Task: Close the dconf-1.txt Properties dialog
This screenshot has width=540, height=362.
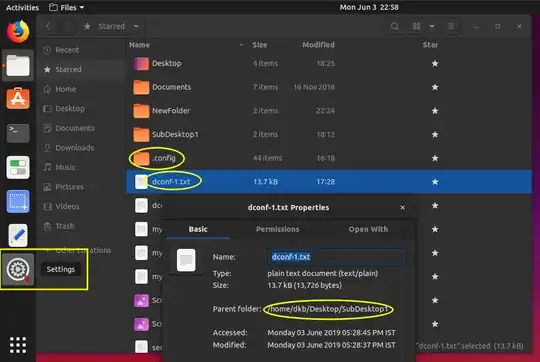Action: pos(403,207)
